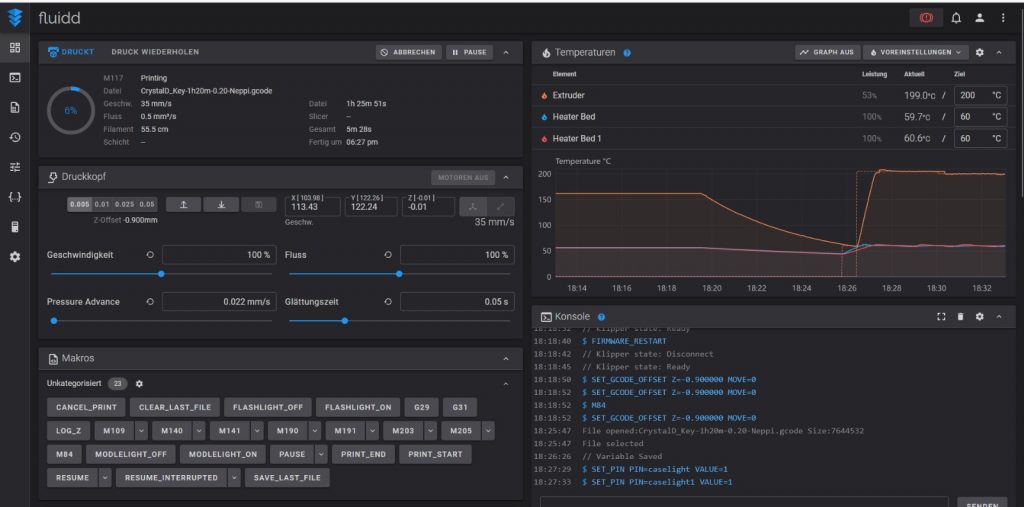Run the FLASHLIGHT_ON macro
Viewport: 1024px width, 507px height.
pos(357,408)
